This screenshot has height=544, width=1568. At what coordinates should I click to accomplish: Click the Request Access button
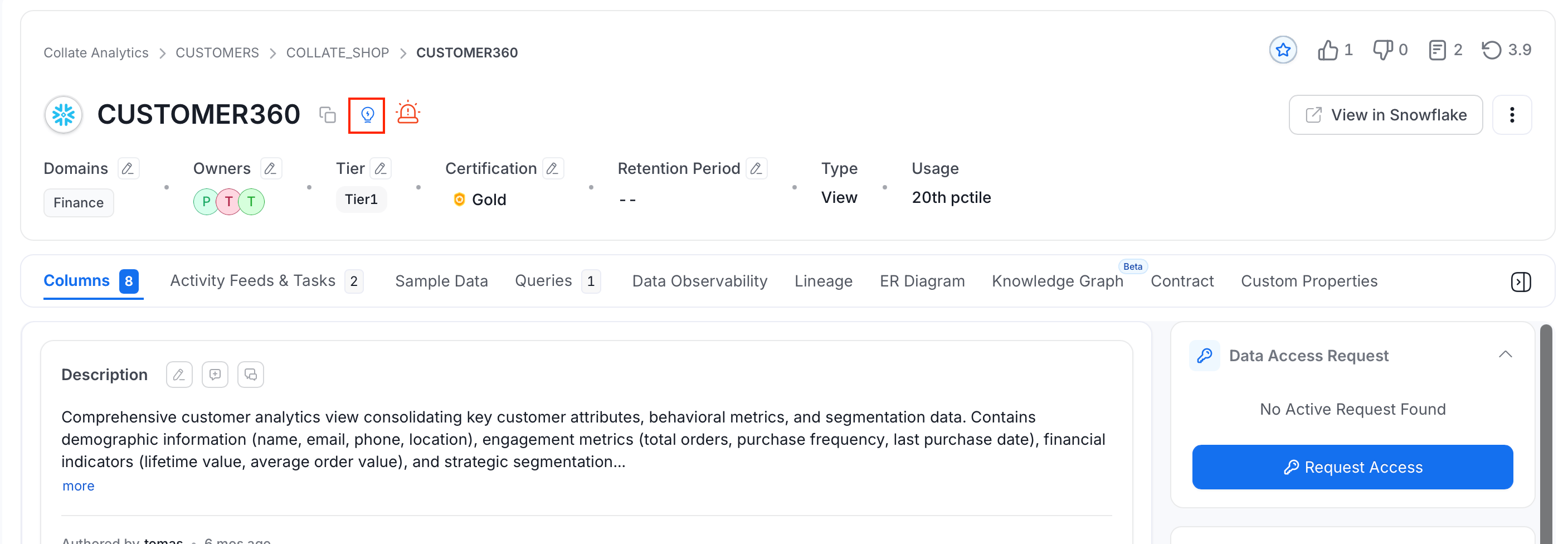1352,467
